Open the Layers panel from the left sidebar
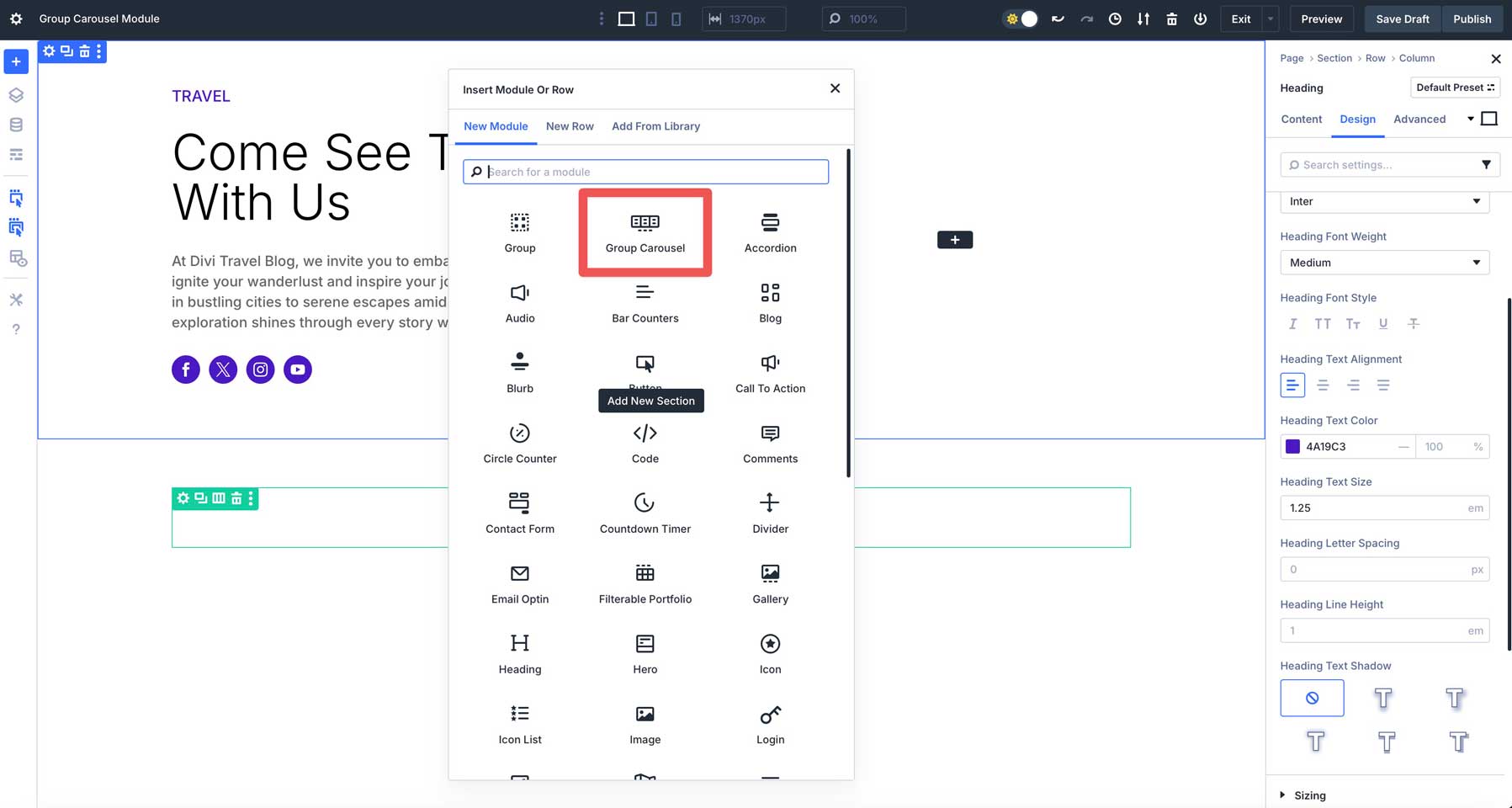1512x808 pixels. click(x=16, y=95)
